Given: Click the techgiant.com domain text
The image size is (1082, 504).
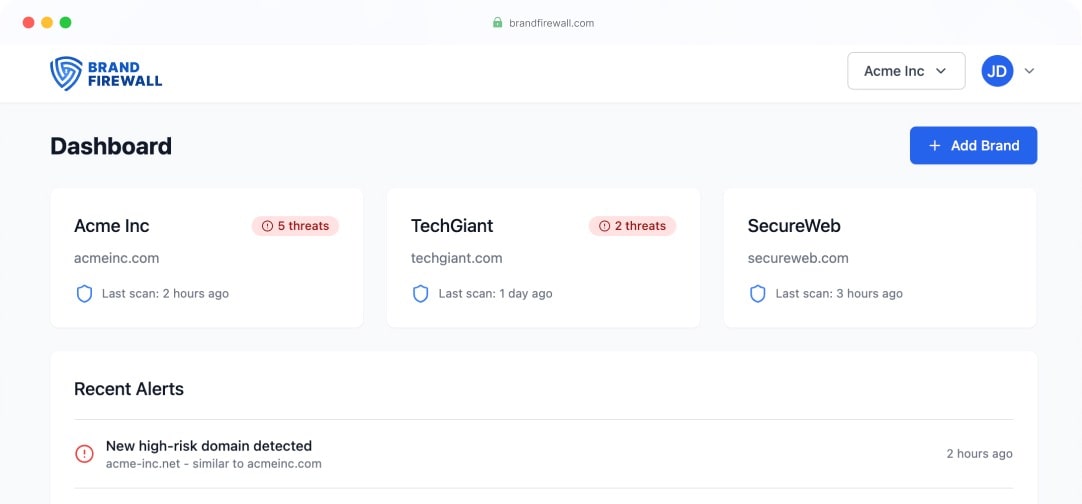Looking at the screenshot, I should pos(457,258).
